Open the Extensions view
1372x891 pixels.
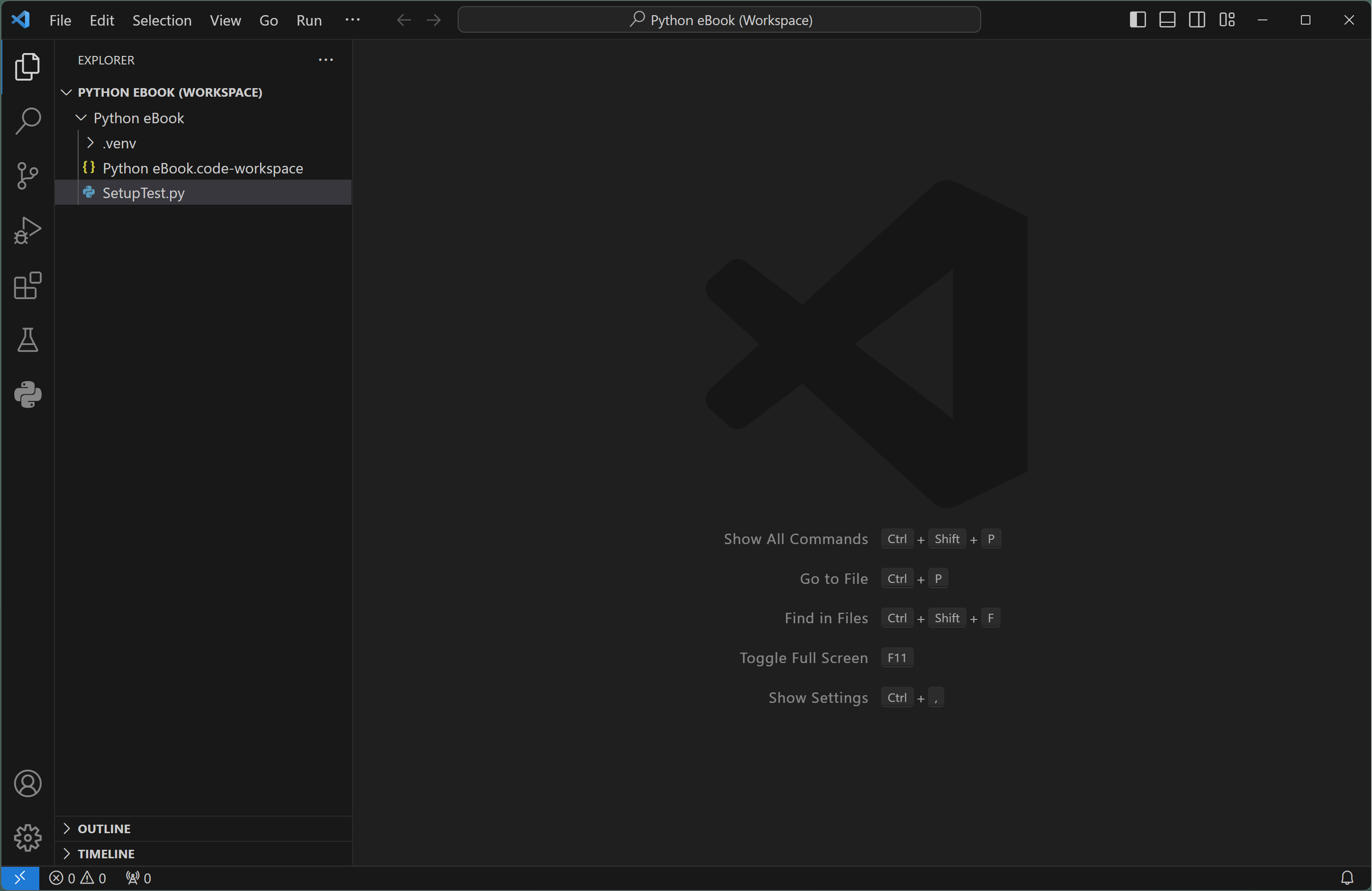(x=27, y=285)
